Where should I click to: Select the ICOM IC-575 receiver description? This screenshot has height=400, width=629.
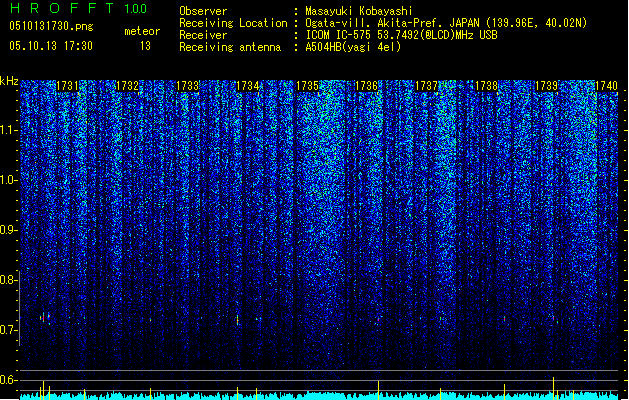coord(401,35)
